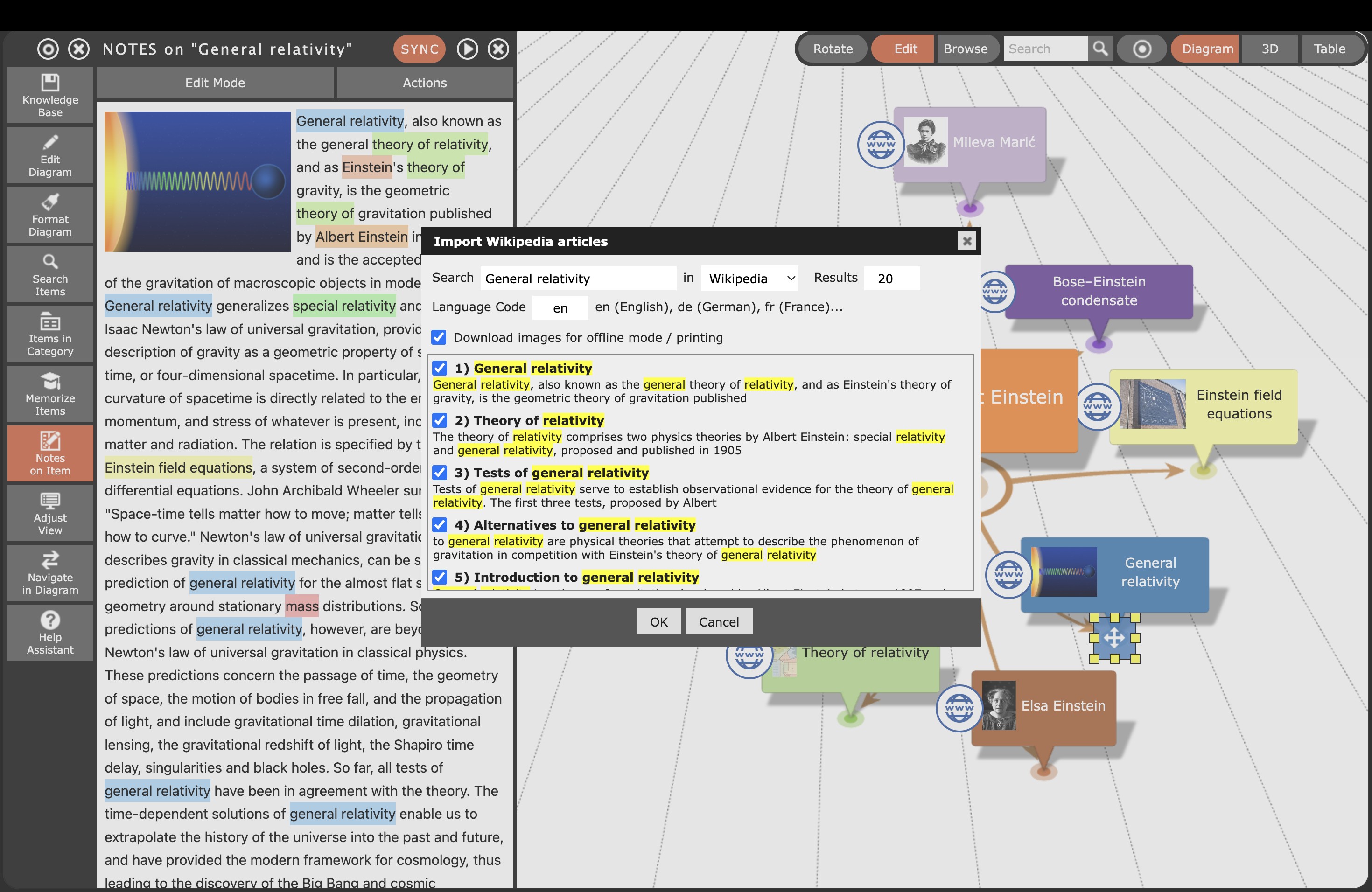Open Navigate in Diagram tool
1372x892 pixels.
[x=50, y=573]
